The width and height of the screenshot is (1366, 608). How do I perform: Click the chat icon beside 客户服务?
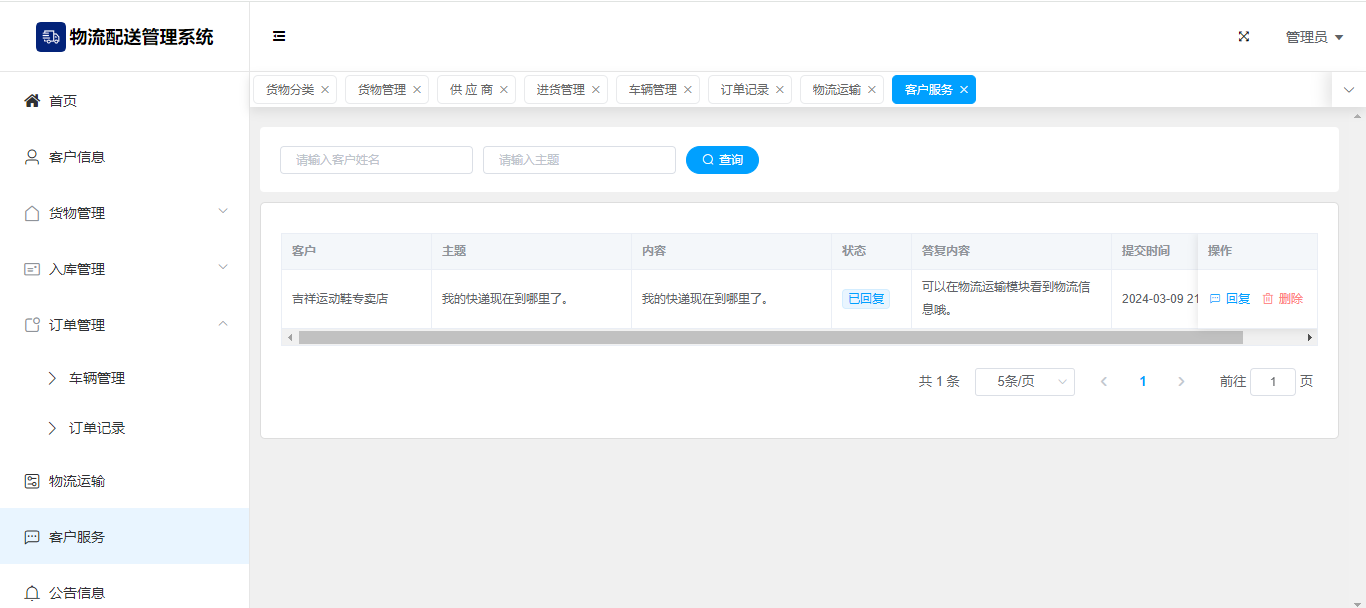click(x=32, y=537)
